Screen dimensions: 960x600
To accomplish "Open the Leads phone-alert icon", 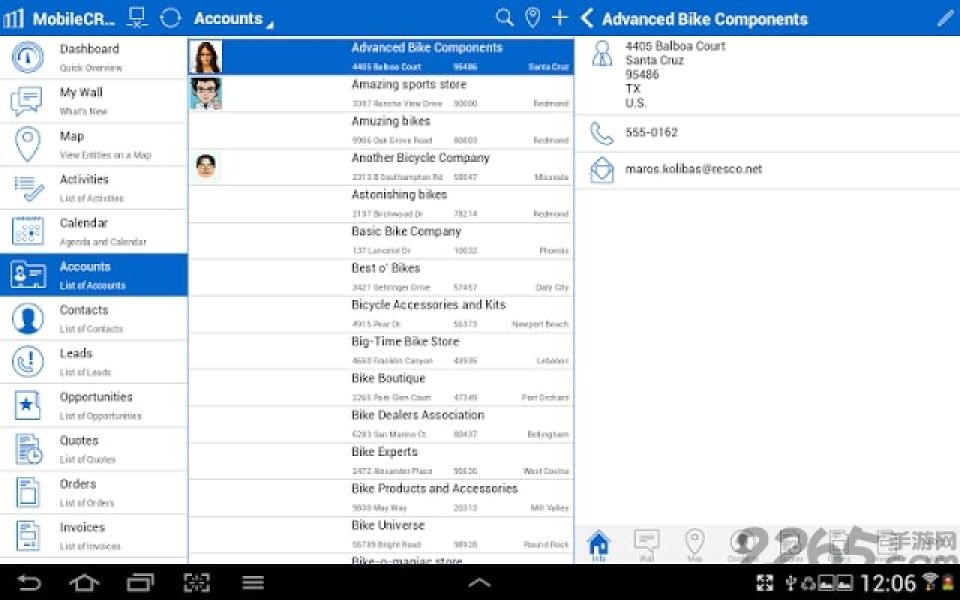I will (28, 362).
